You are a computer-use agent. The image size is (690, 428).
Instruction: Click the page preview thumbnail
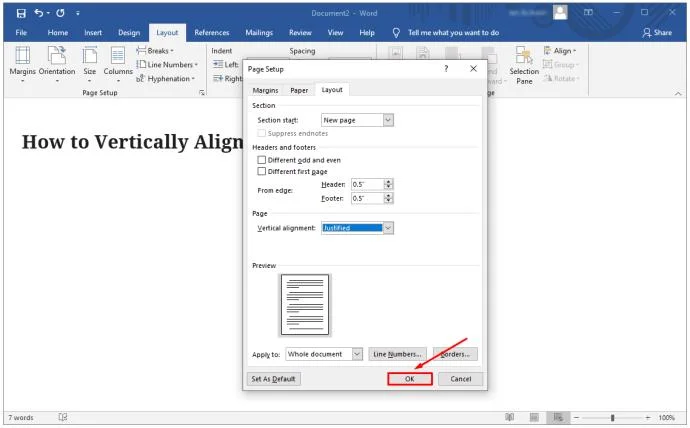click(305, 304)
